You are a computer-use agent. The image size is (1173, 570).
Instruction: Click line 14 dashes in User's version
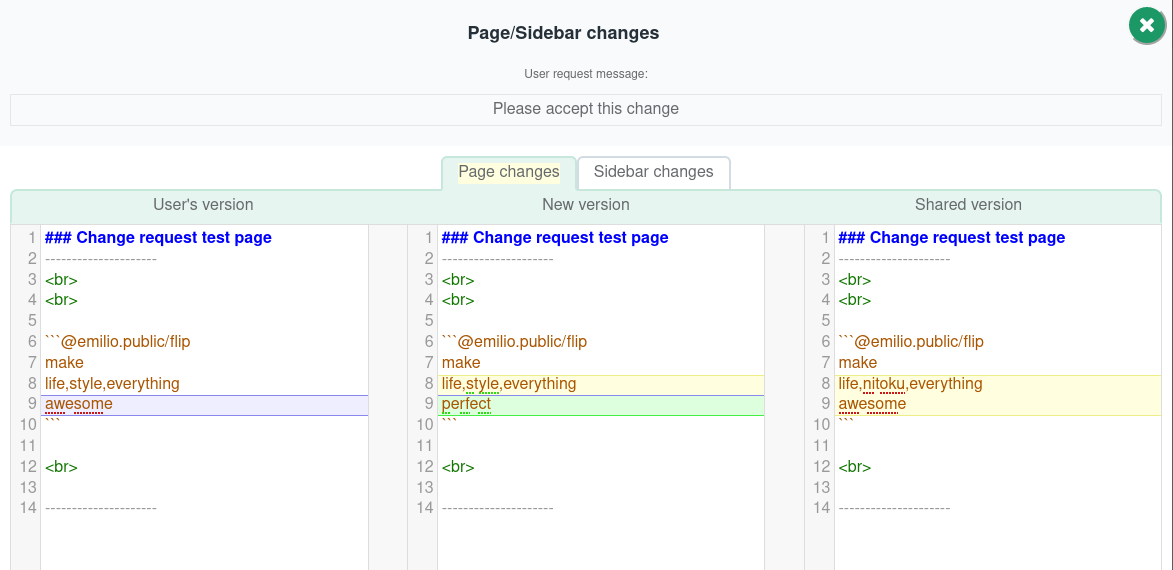(x=101, y=508)
